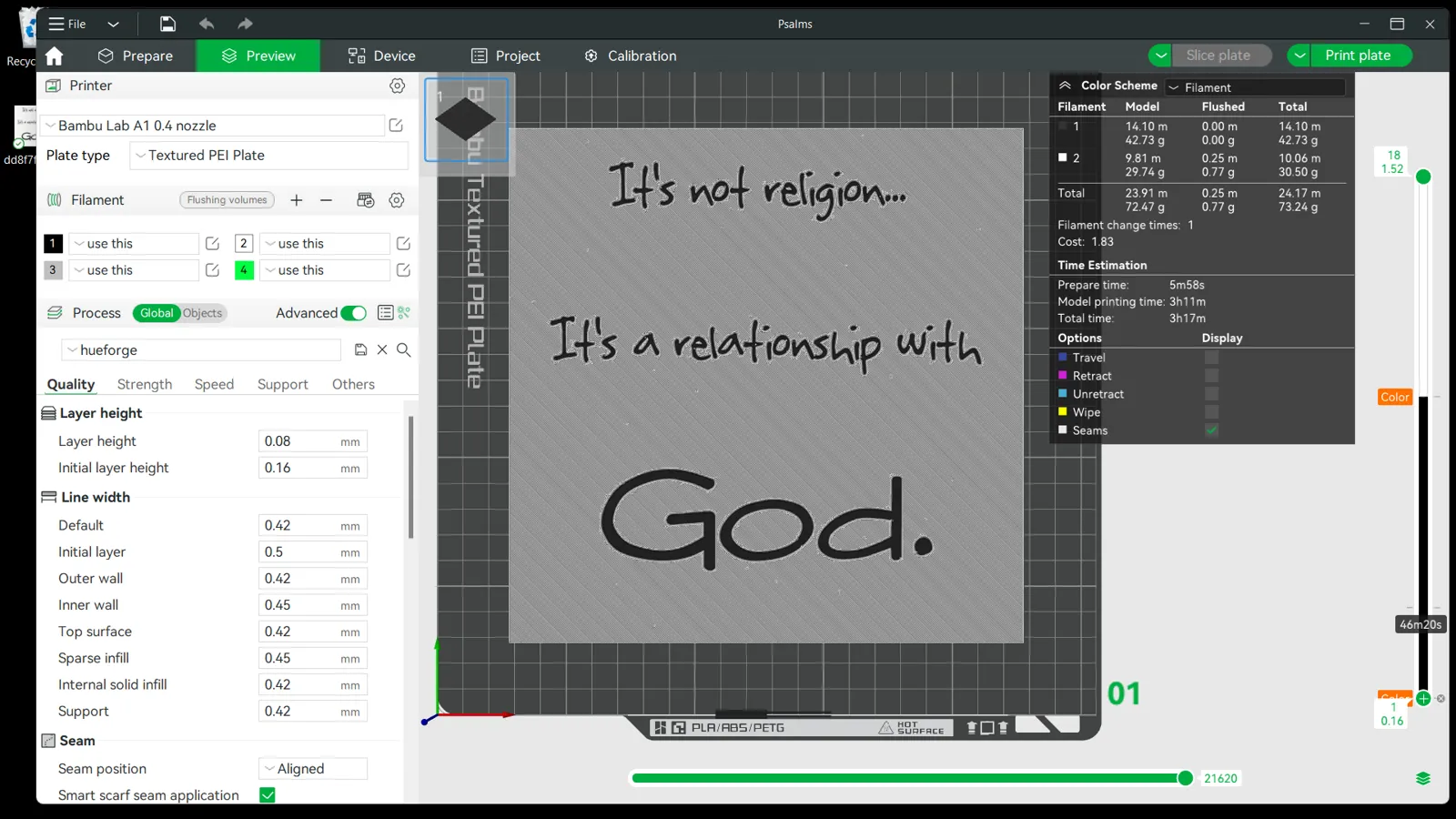Go to the Home screen icon

click(x=55, y=56)
